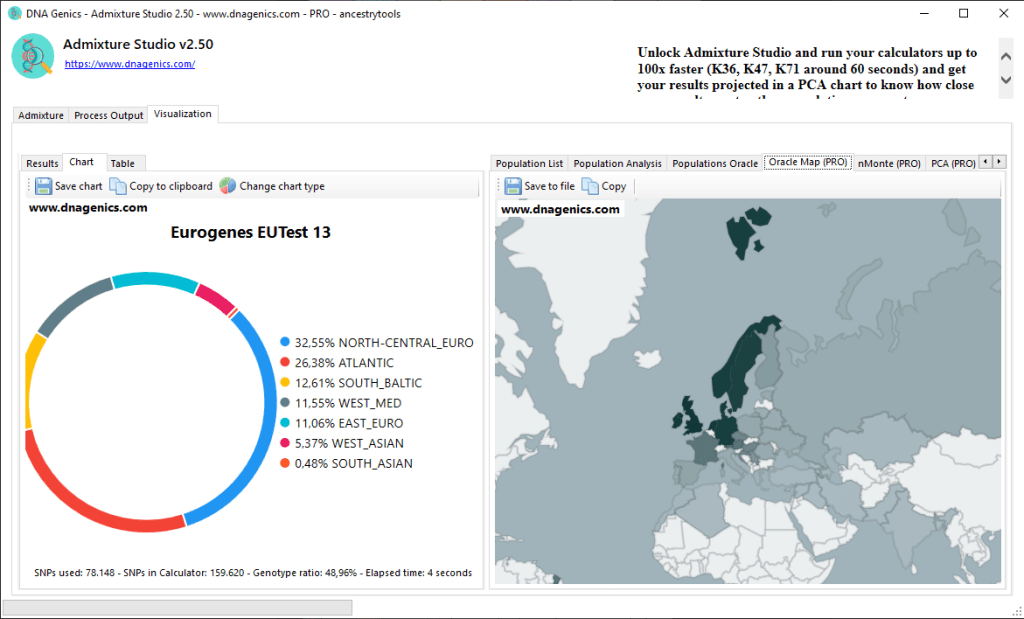The width and height of the screenshot is (1024, 619).
Task: Click the Copy icon above the map
Action: 590,186
